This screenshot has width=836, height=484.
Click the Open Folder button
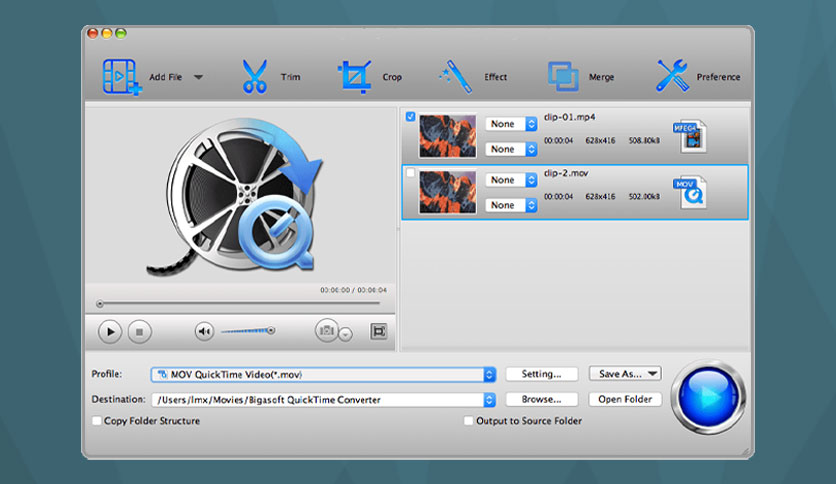tap(625, 399)
